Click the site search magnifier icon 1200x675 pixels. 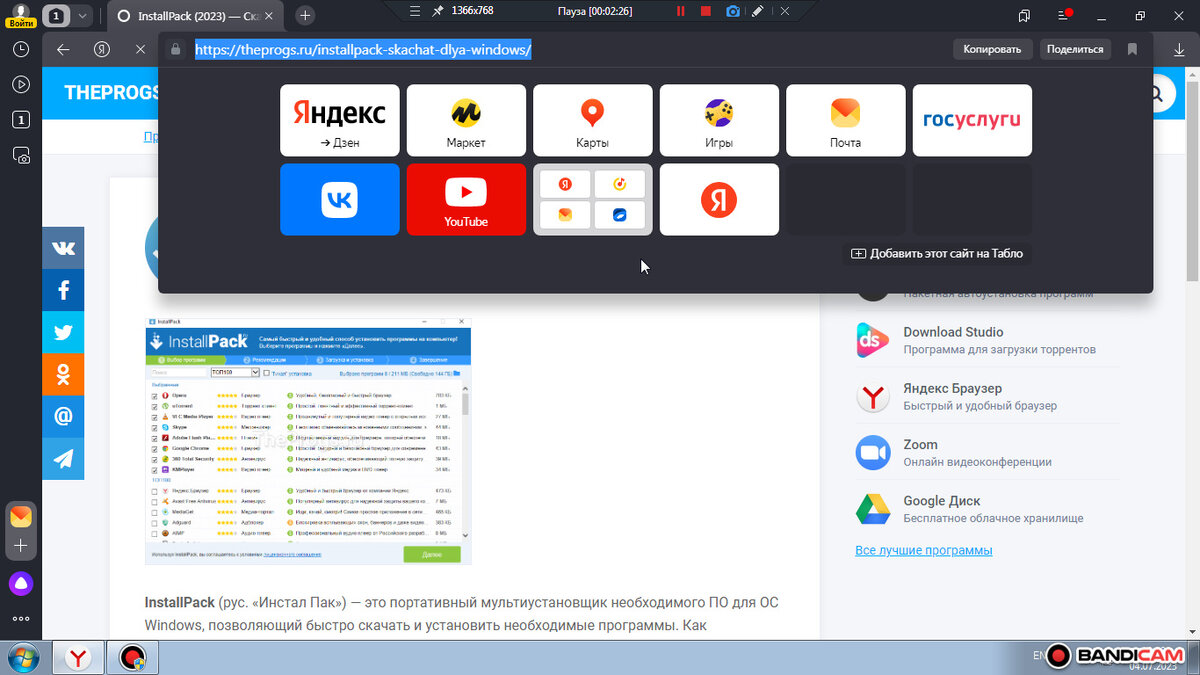pyautogui.click(x=1156, y=94)
